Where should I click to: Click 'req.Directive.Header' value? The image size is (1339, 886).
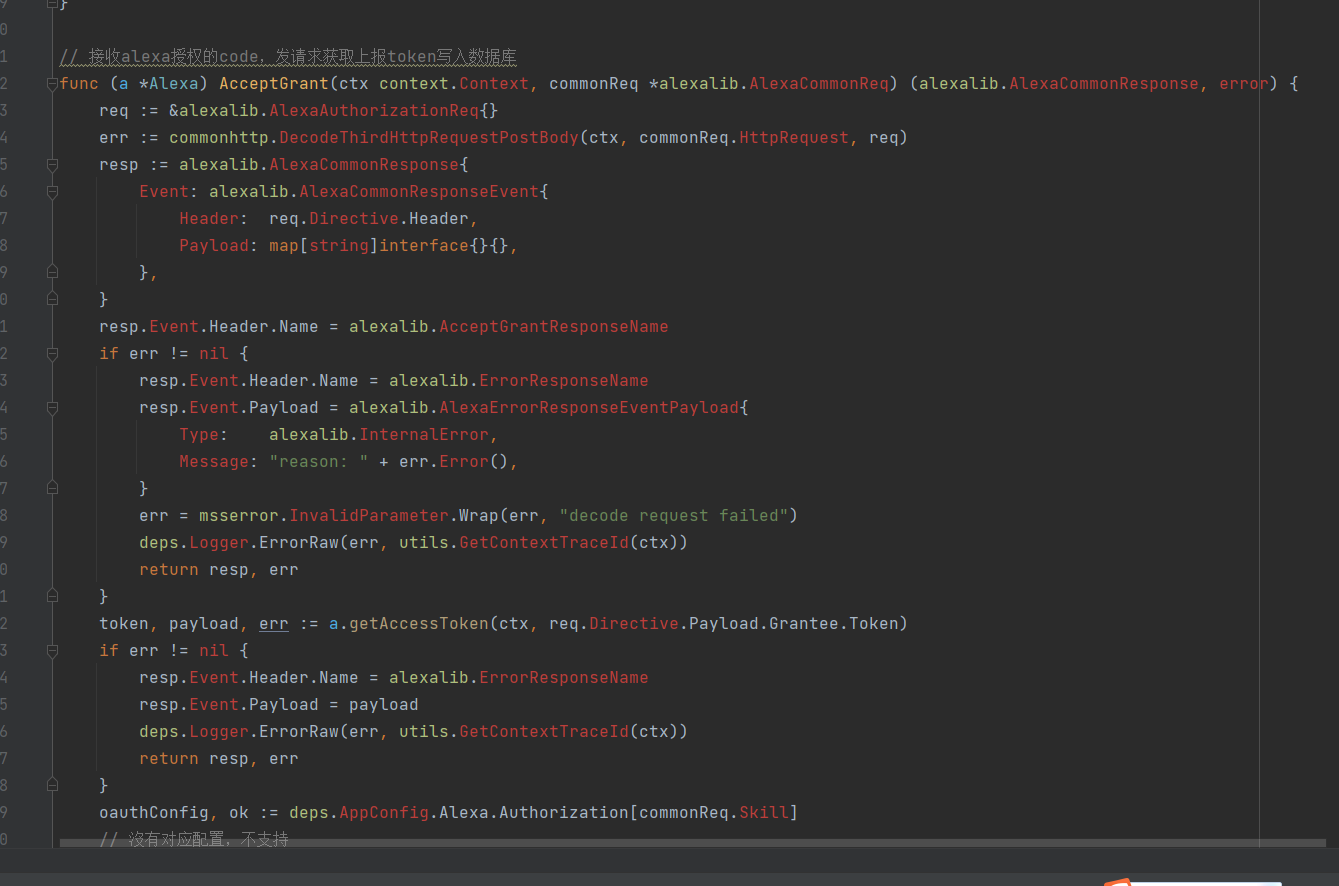369,219
